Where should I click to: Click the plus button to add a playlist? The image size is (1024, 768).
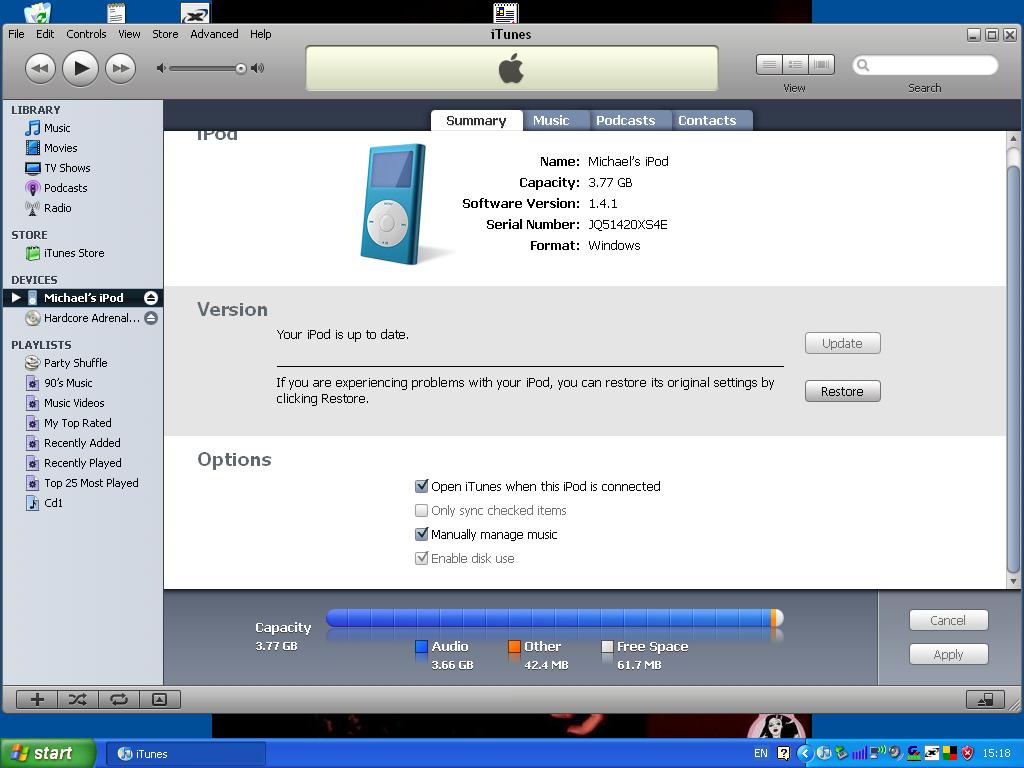[37, 699]
